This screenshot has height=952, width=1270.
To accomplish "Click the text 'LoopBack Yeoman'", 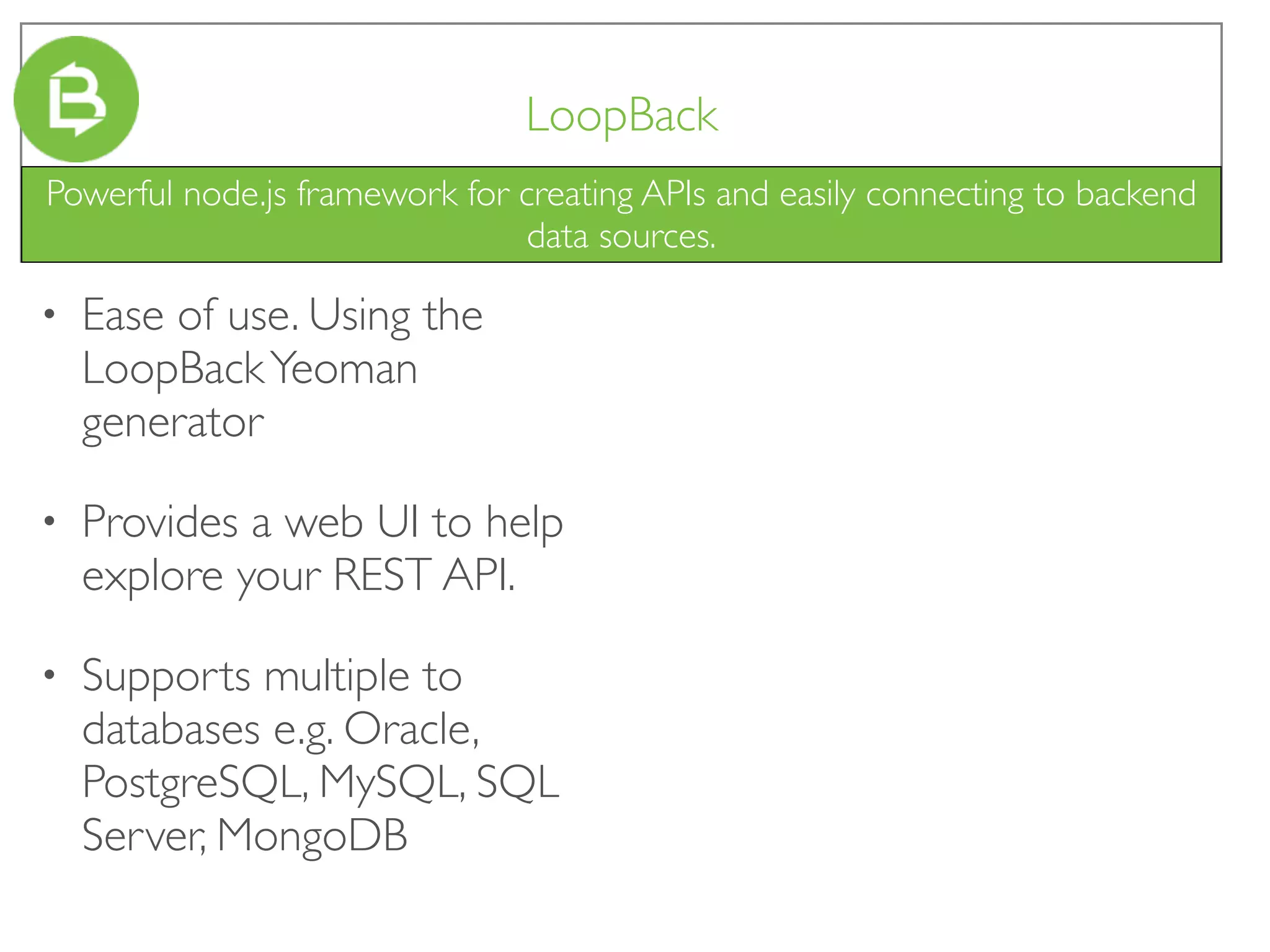I will 249,369.
